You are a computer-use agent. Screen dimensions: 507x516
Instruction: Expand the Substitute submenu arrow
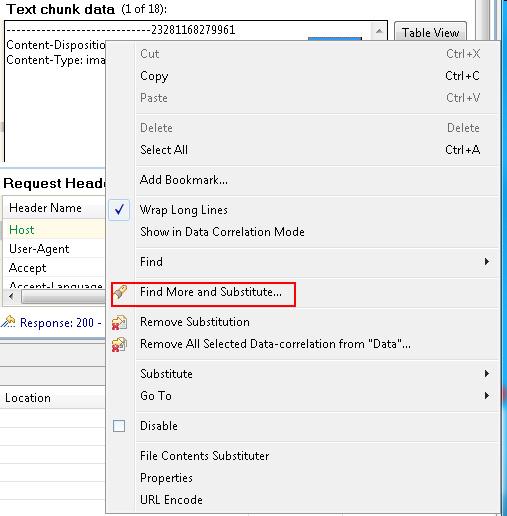coord(487,374)
